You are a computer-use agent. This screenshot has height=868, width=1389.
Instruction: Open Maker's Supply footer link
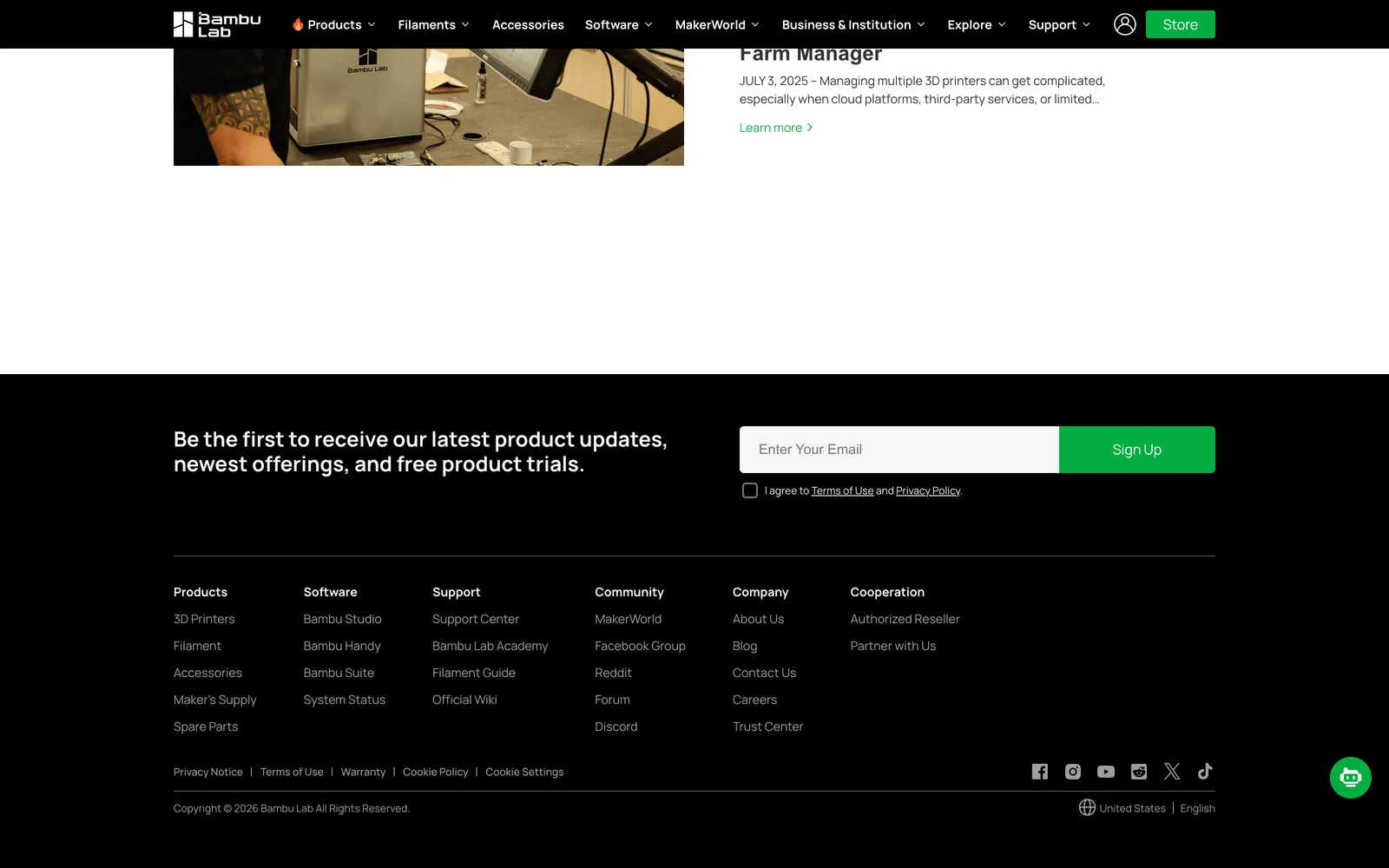coord(214,700)
